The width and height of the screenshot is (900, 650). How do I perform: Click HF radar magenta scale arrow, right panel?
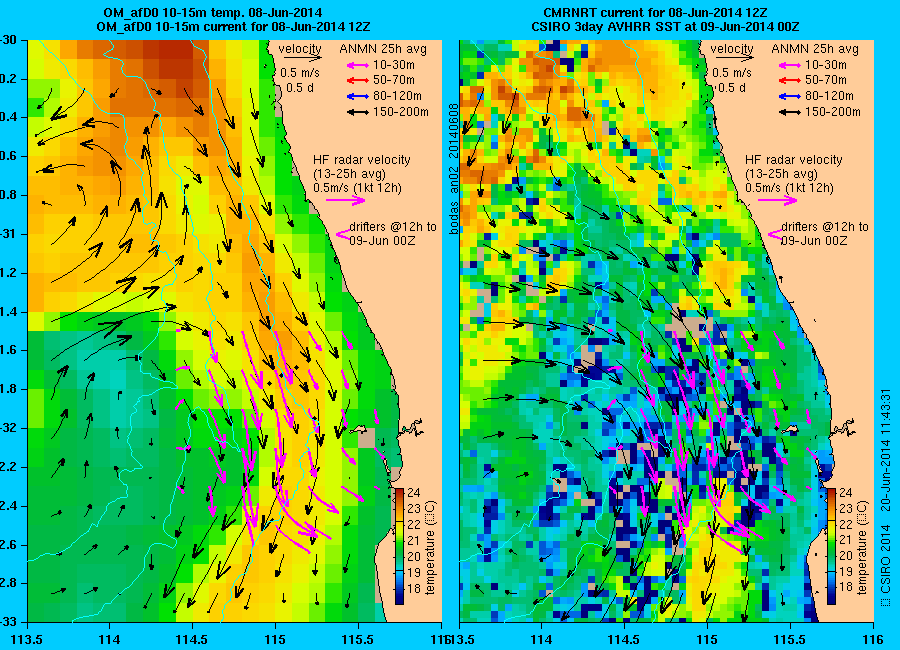point(778,200)
